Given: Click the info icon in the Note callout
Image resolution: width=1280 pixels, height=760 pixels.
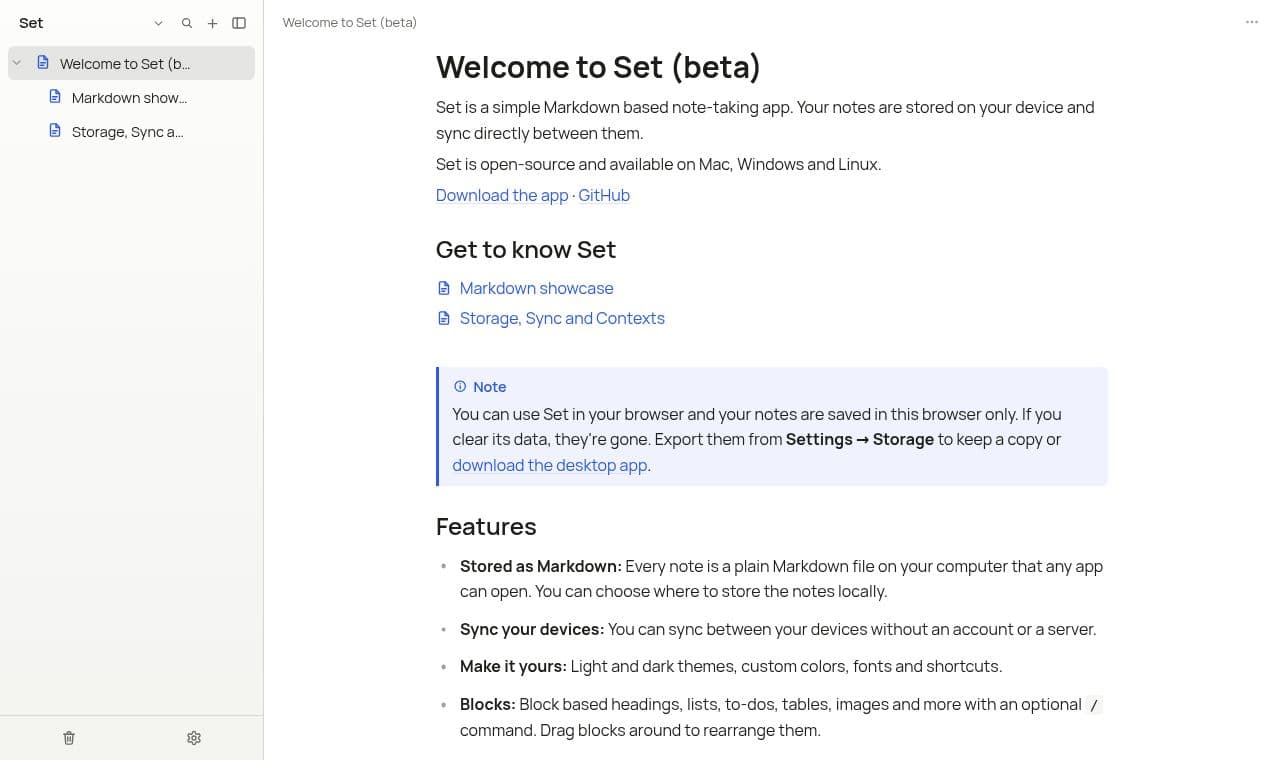Looking at the screenshot, I should 460,386.
